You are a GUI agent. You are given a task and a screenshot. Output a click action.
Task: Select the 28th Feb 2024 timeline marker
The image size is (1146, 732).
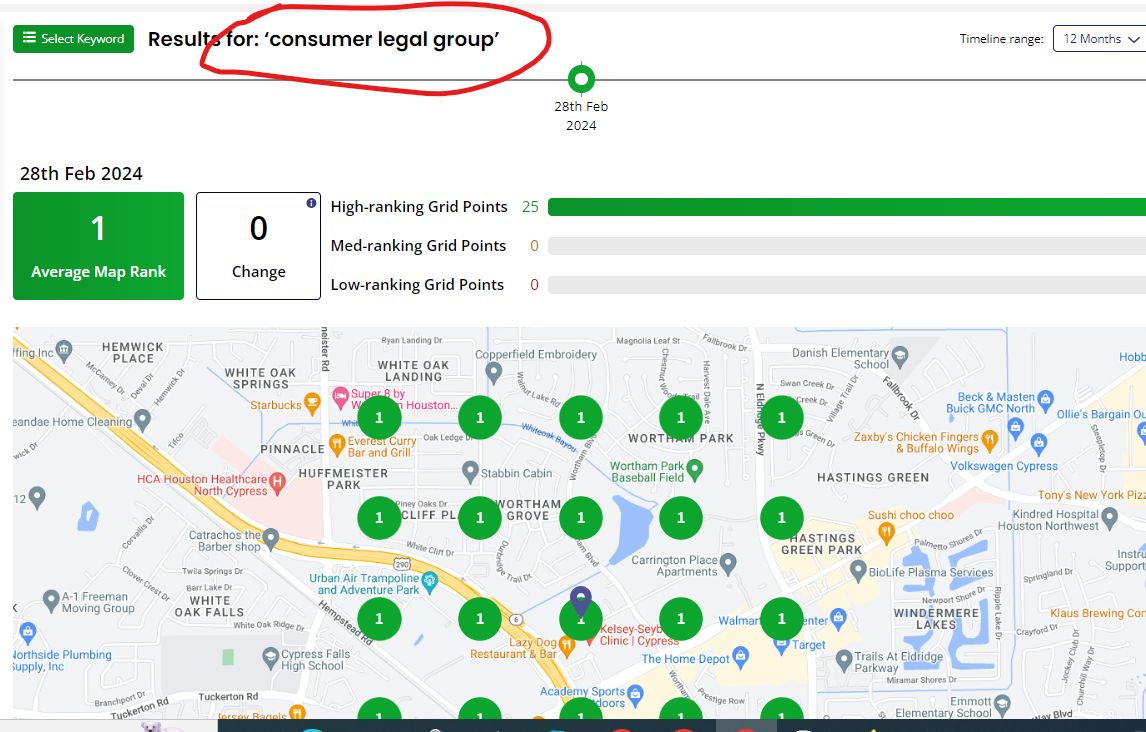pyautogui.click(x=581, y=79)
